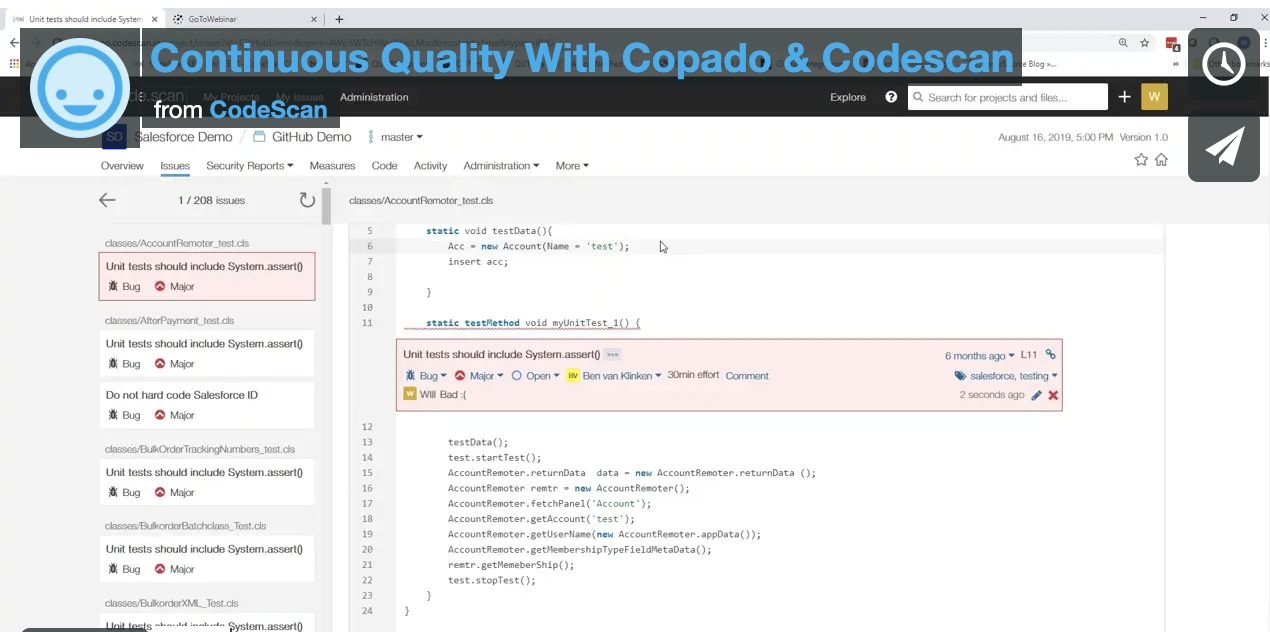Click the Will Bad :( comment text

click(x=443, y=395)
